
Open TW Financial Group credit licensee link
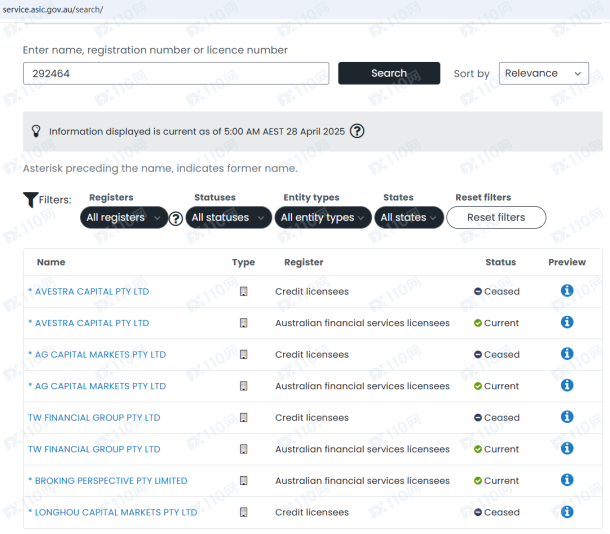(x=94, y=417)
